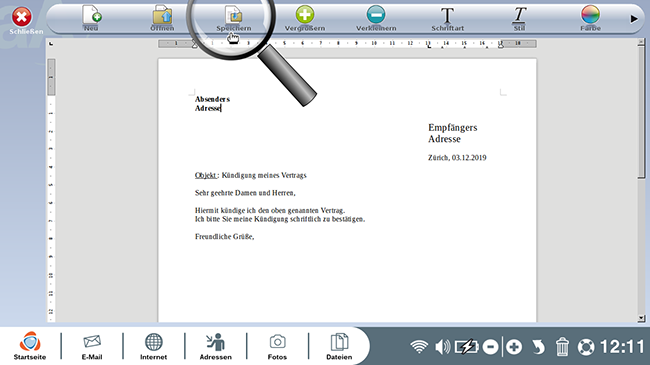Open the Wi-Fi network status icon
The height and width of the screenshot is (365, 650).
[419, 346]
